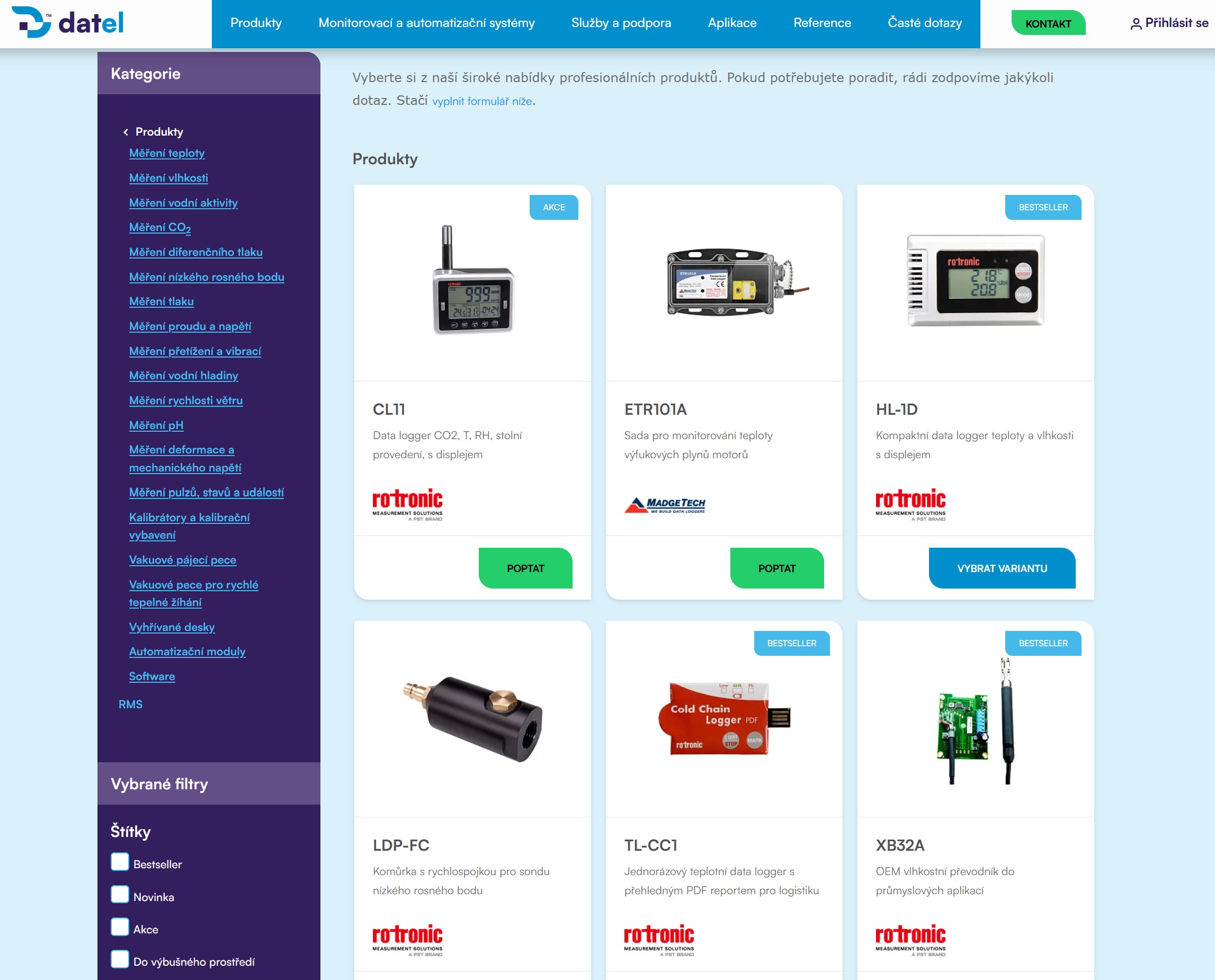Toggle Do výbušného prostředí checkbox
Image resolution: width=1215 pixels, height=980 pixels.
(120, 959)
